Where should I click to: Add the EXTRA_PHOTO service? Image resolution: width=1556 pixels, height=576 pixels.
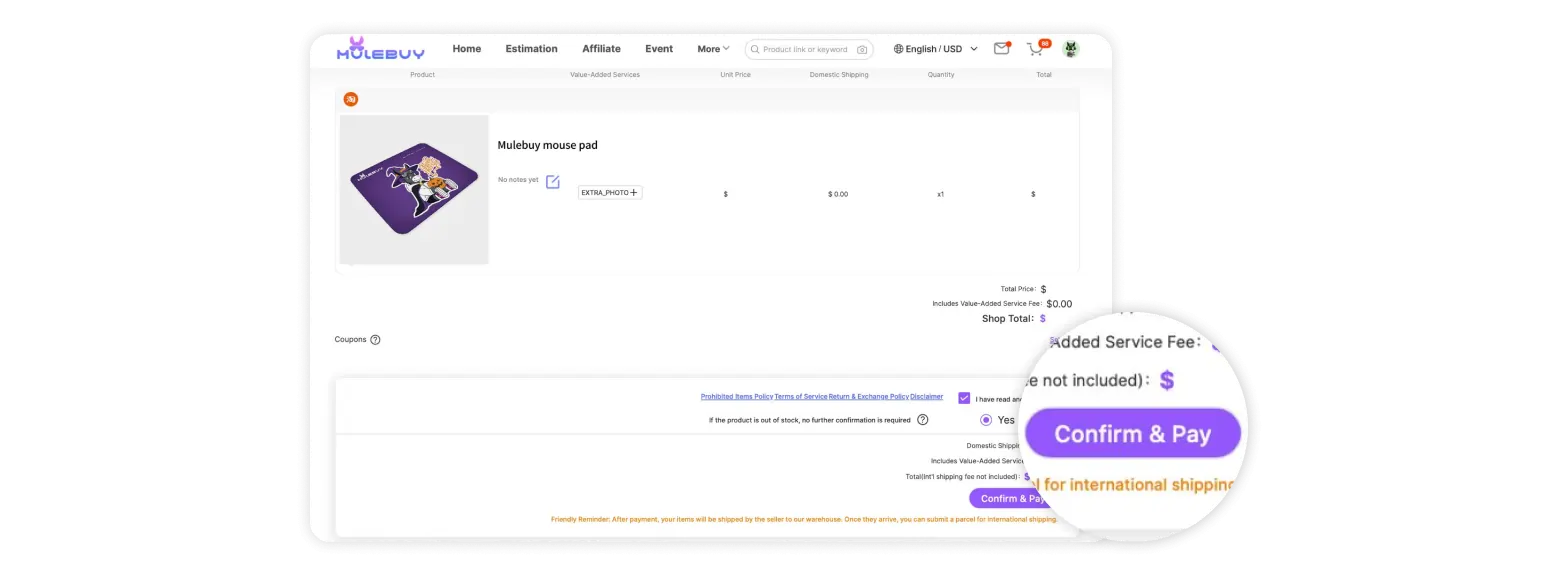pyautogui.click(x=610, y=192)
